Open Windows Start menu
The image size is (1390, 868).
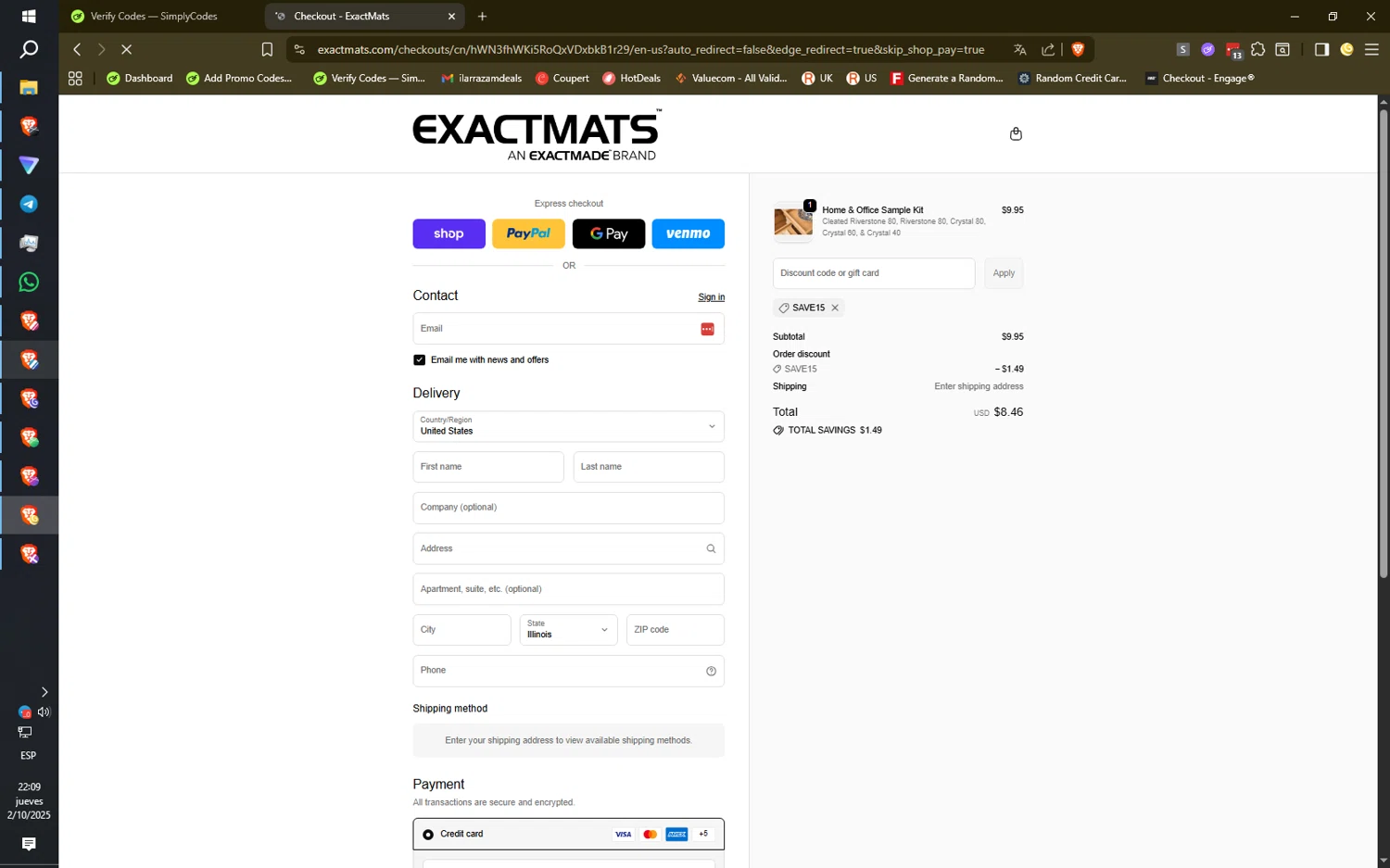tap(29, 16)
